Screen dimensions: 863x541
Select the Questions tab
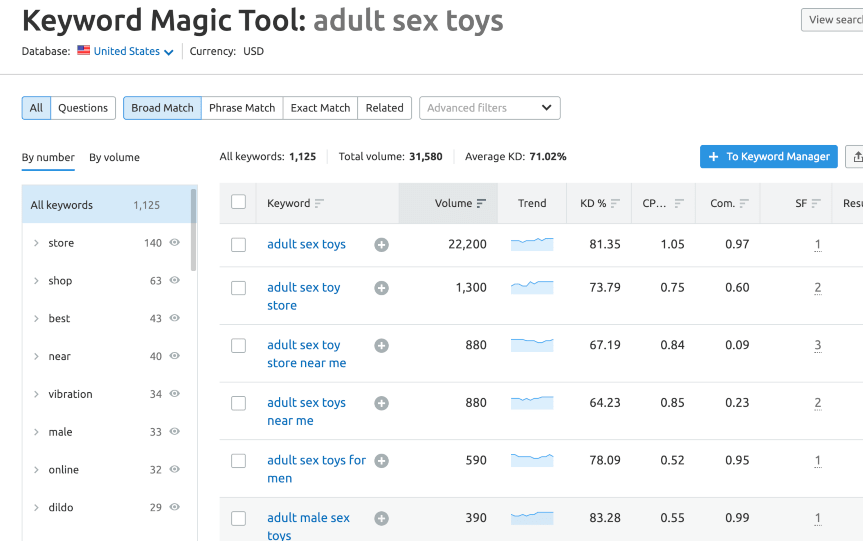83,108
